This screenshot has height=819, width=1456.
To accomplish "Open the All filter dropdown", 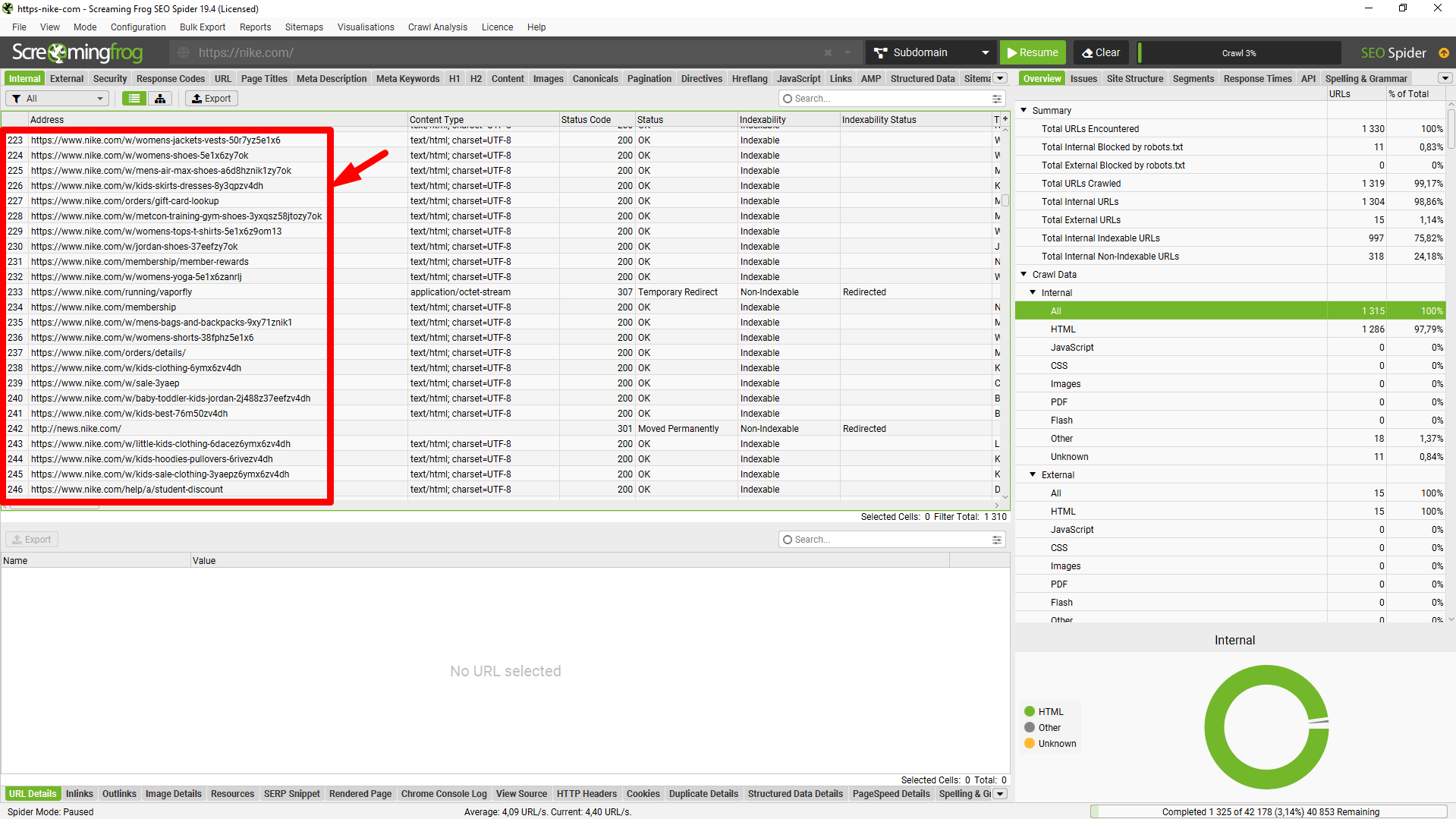I will coord(58,99).
